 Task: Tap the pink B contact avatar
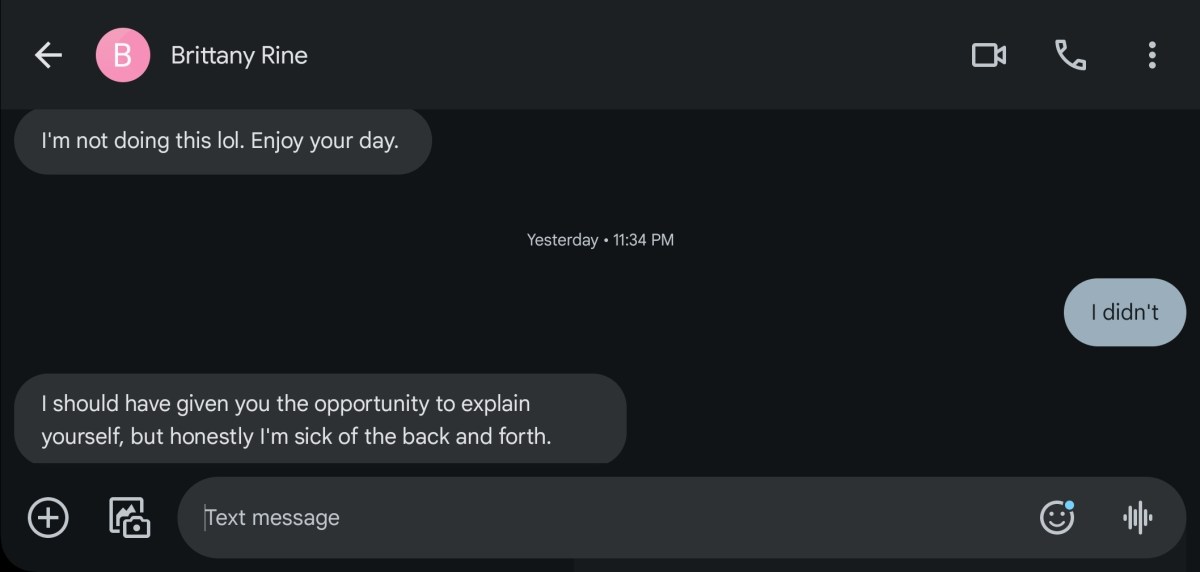pos(122,55)
